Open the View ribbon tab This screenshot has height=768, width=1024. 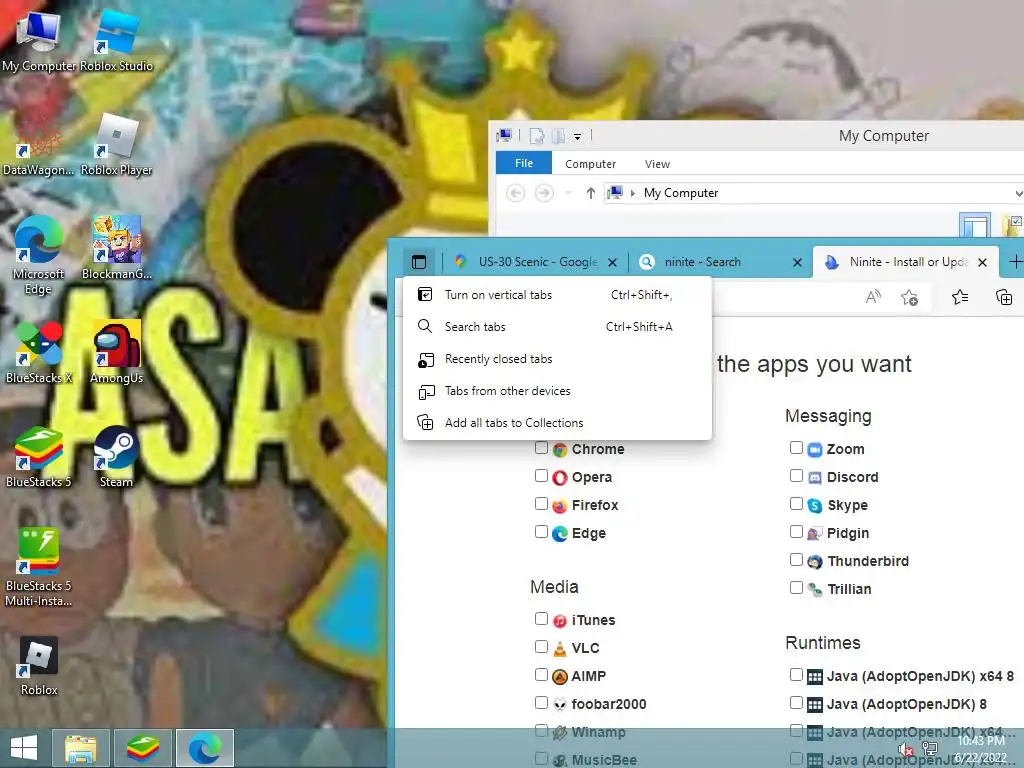coord(657,164)
